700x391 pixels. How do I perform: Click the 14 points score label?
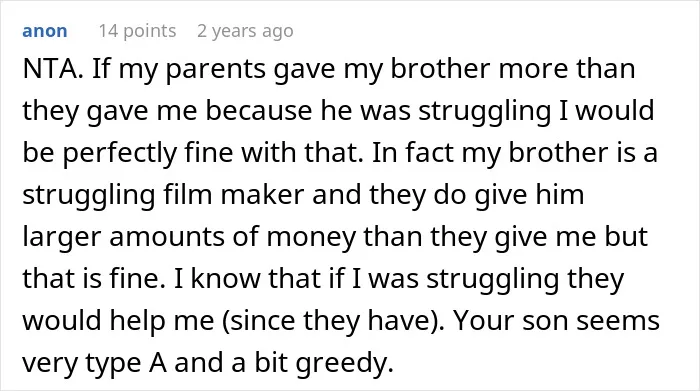click(x=138, y=31)
